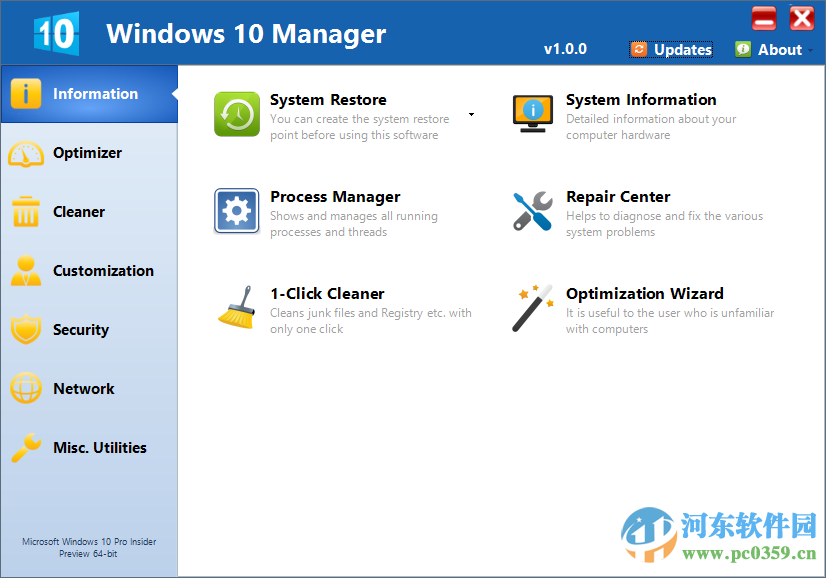This screenshot has height=578, width=826.
Task: Select the Optimizer speedometer icon in sidebar
Action: (26, 153)
